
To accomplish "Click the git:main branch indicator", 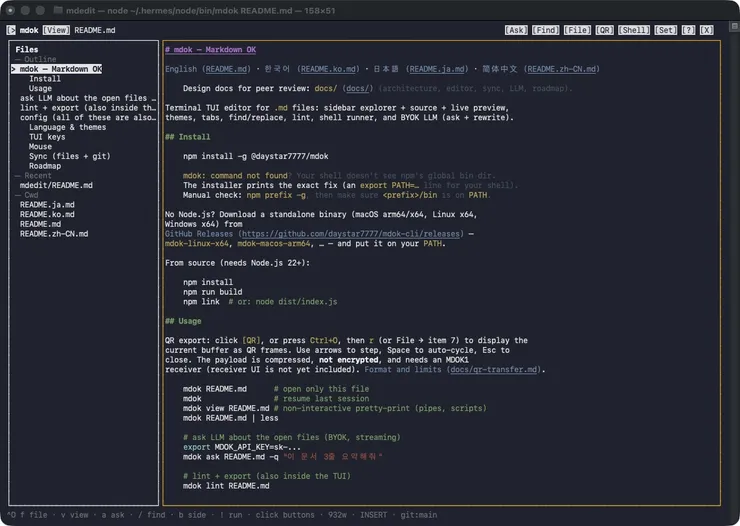I will tap(419, 515).
